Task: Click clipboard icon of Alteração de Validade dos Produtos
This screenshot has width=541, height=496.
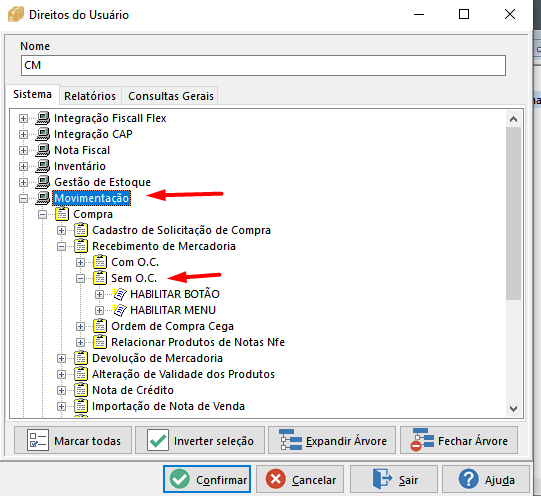Action: (x=81, y=374)
